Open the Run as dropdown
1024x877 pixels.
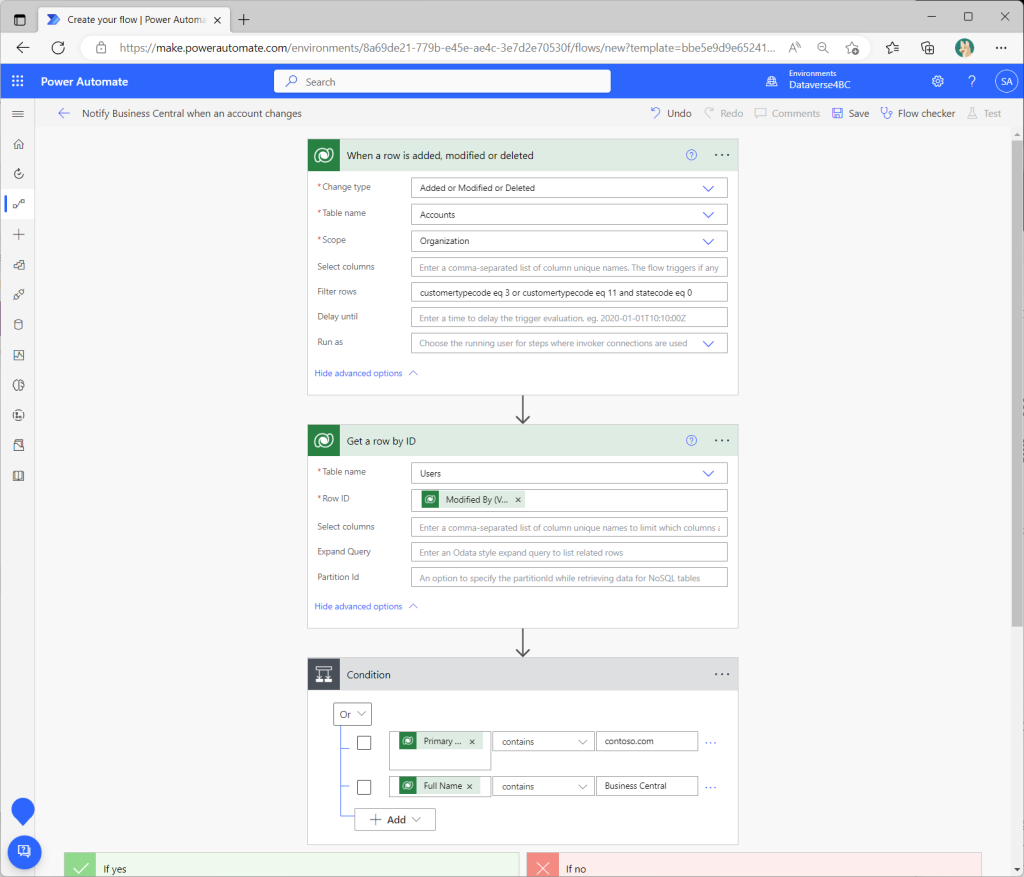[569, 343]
